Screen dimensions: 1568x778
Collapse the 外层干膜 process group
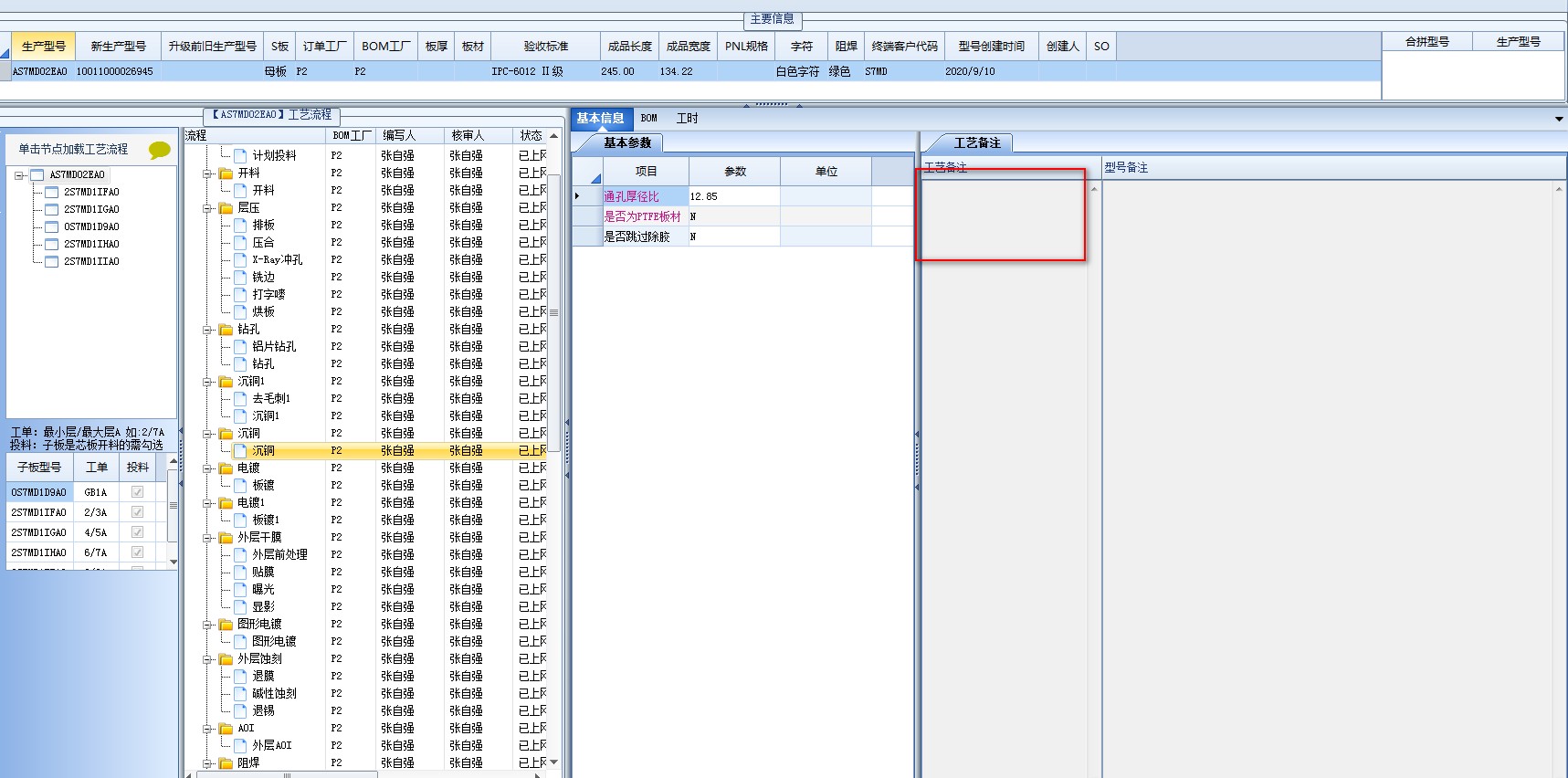(x=207, y=538)
